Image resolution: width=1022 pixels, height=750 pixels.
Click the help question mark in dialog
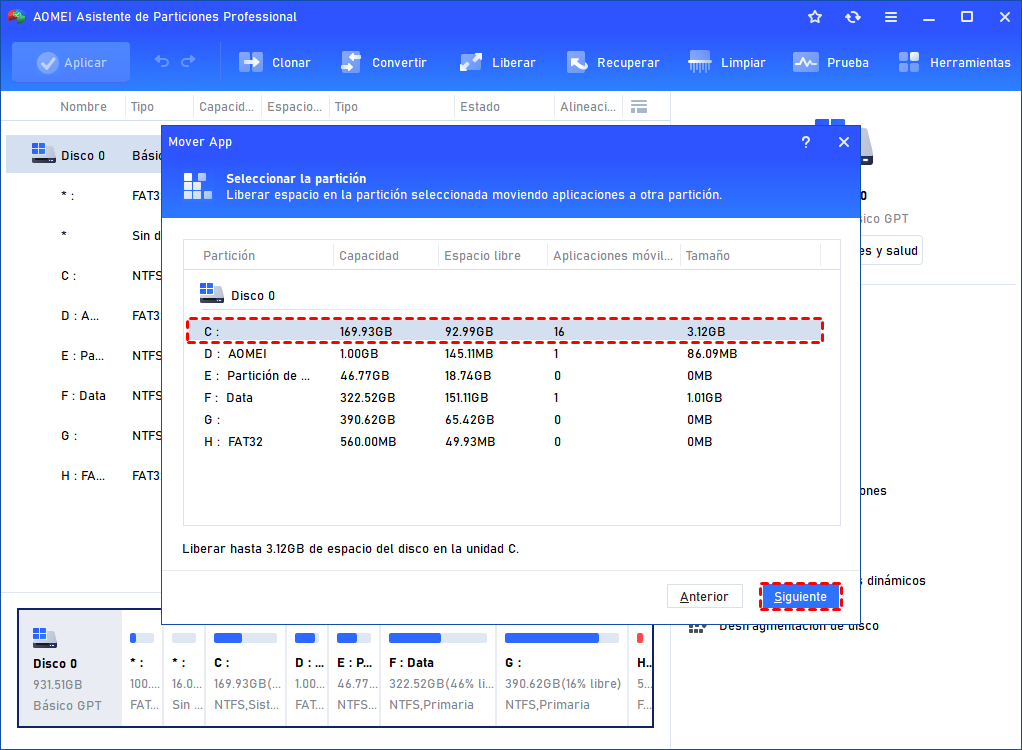click(806, 142)
